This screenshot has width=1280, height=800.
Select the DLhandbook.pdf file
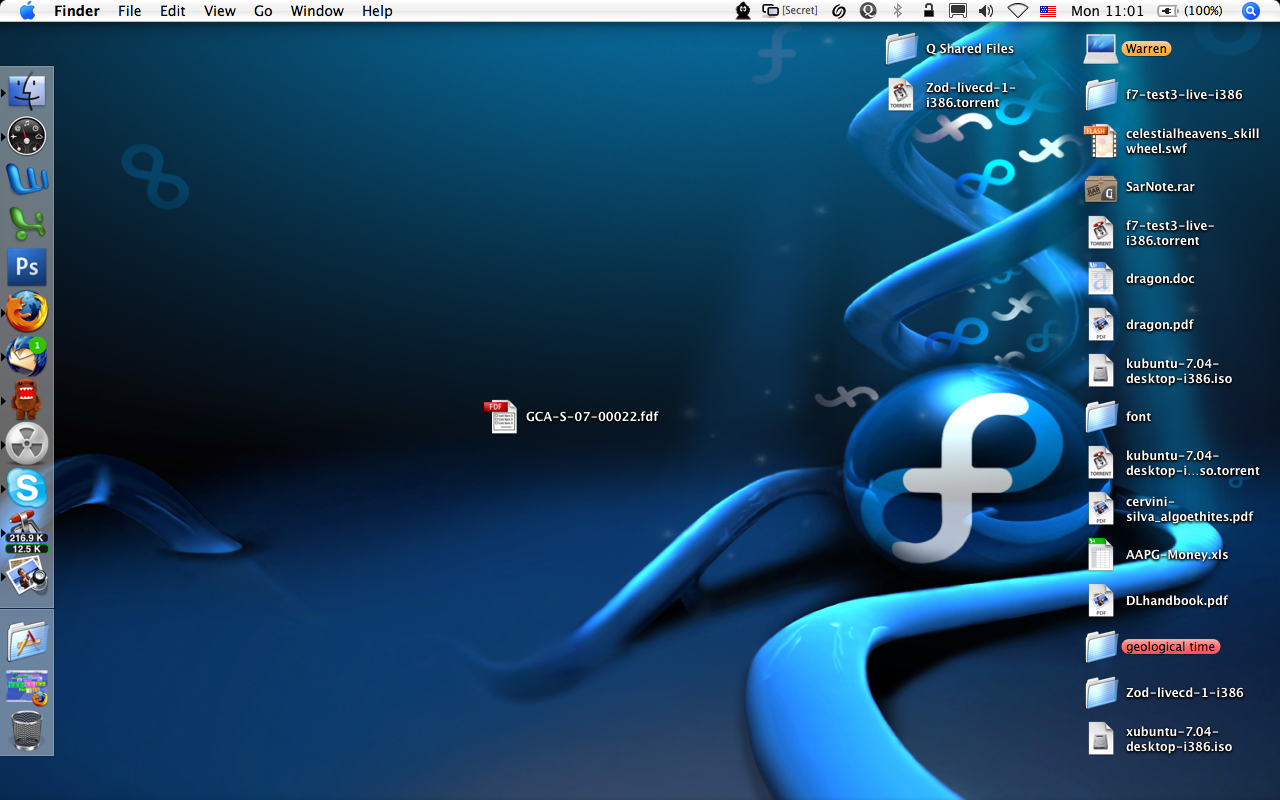click(1157, 601)
